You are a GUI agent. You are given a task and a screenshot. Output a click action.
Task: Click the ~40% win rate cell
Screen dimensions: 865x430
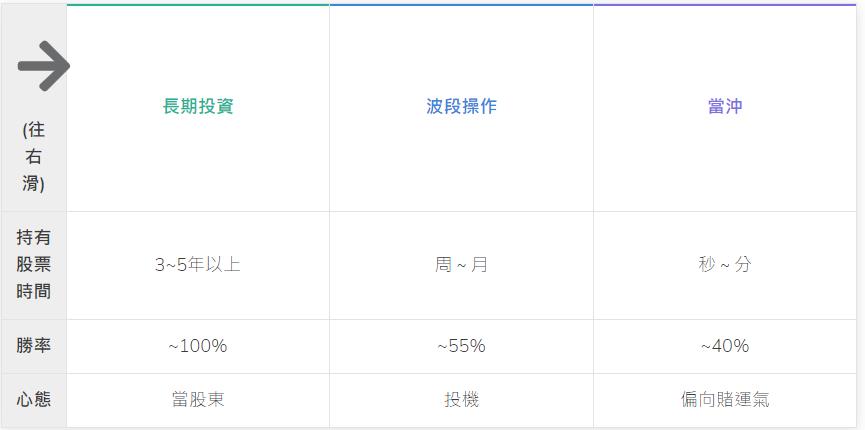(725, 346)
